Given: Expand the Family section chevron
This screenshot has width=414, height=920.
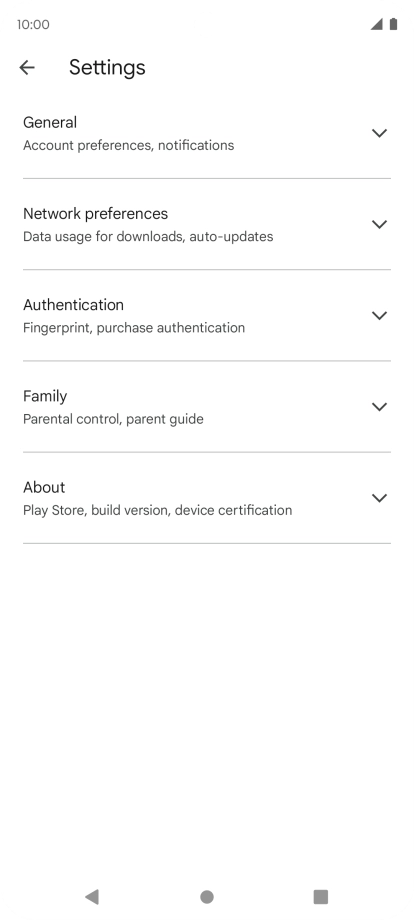Looking at the screenshot, I should 379,407.
